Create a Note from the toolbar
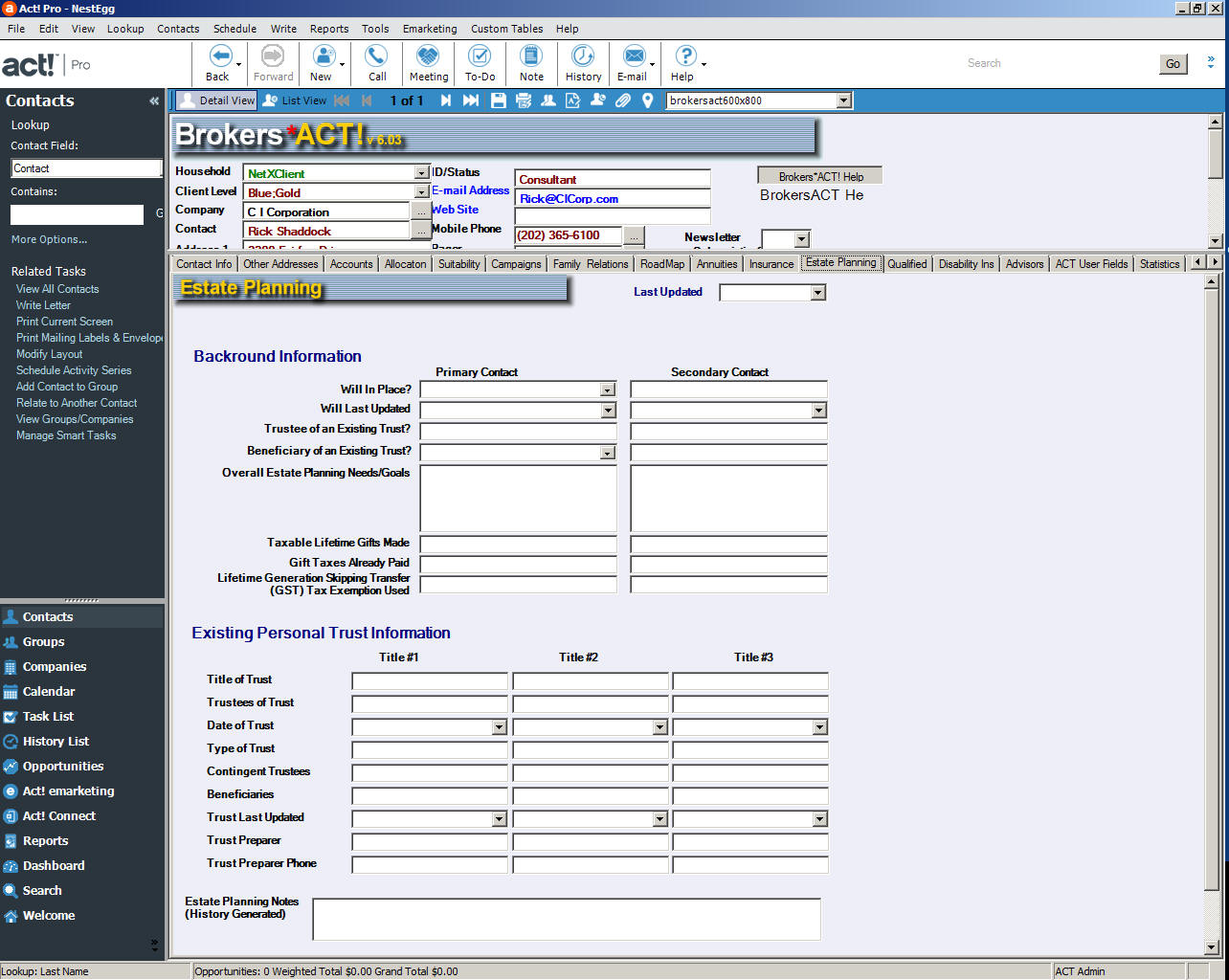Screen dimensions: 1229x980 pos(531,63)
